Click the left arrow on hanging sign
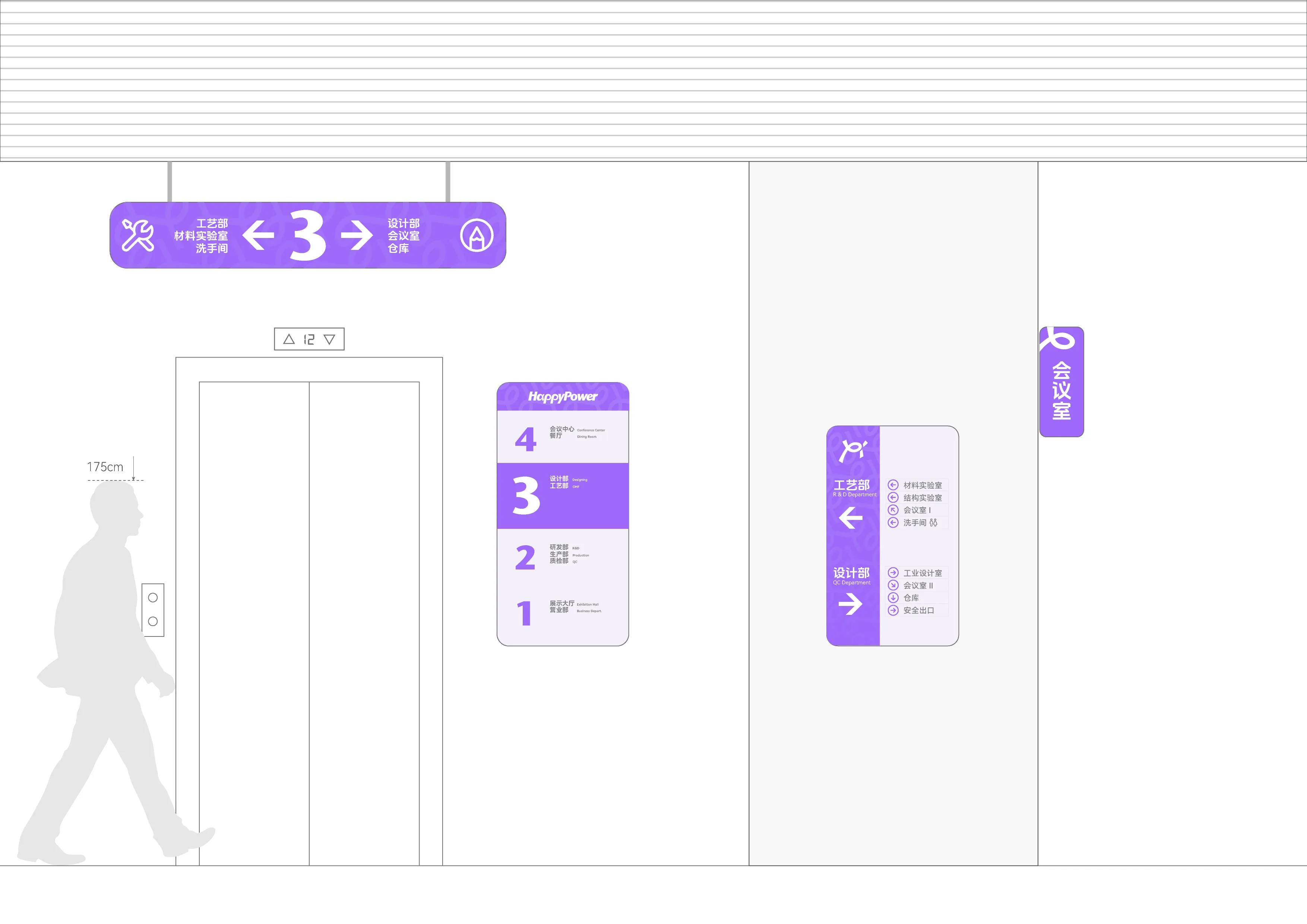 click(x=259, y=235)
